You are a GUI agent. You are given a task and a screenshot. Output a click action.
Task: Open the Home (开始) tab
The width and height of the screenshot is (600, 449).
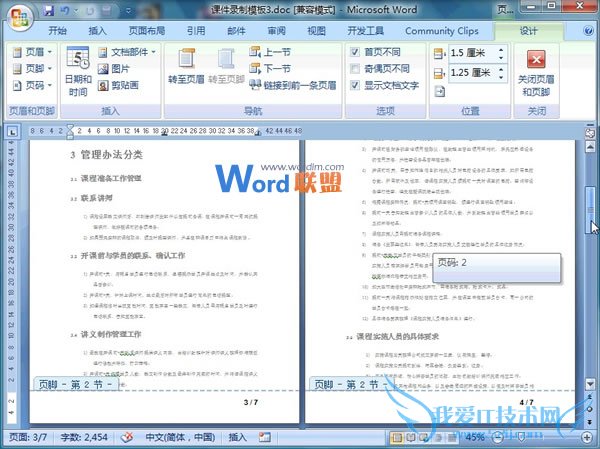click(x=57, y=31)
